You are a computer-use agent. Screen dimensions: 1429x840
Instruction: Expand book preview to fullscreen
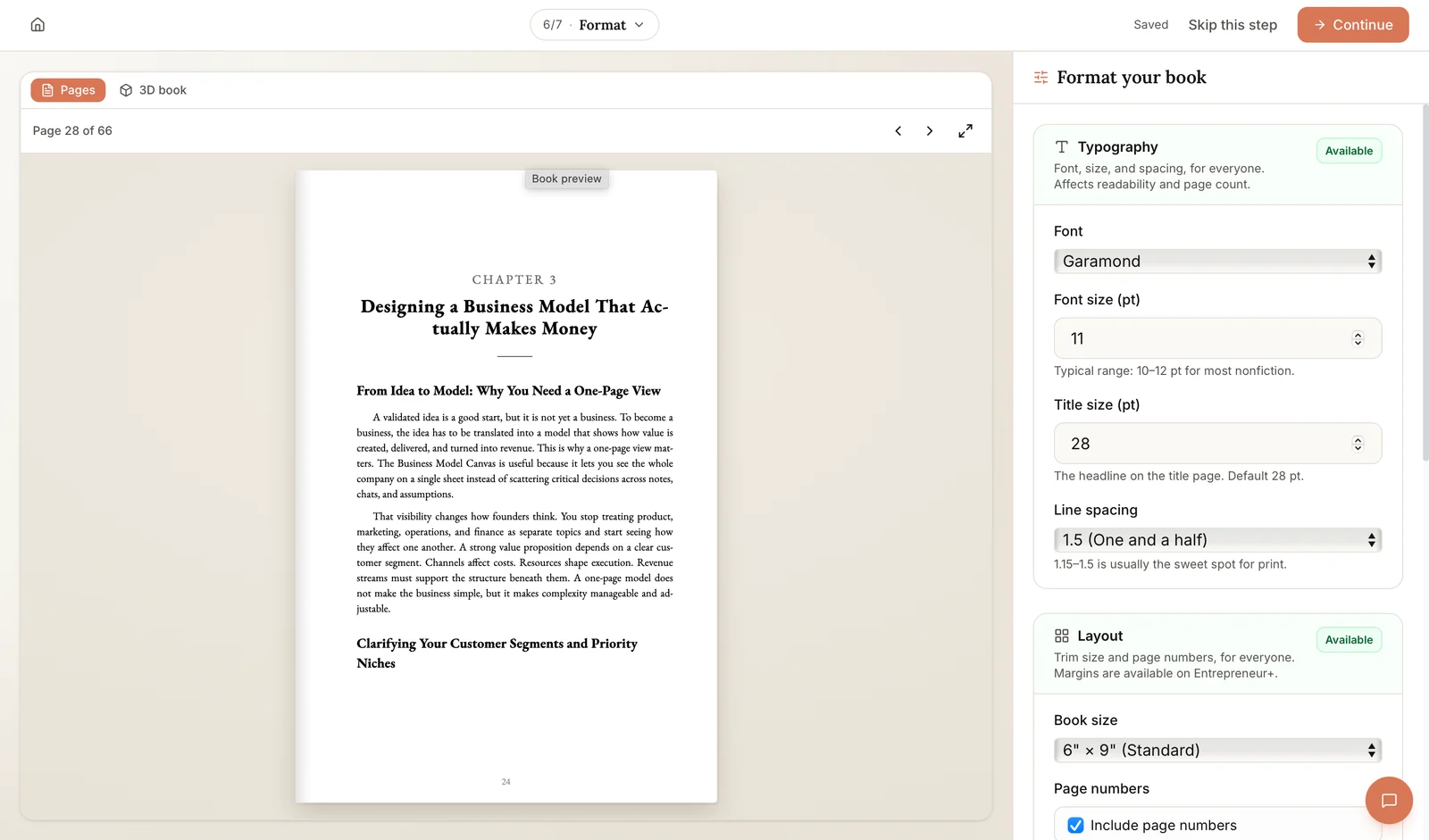point(965,131)
